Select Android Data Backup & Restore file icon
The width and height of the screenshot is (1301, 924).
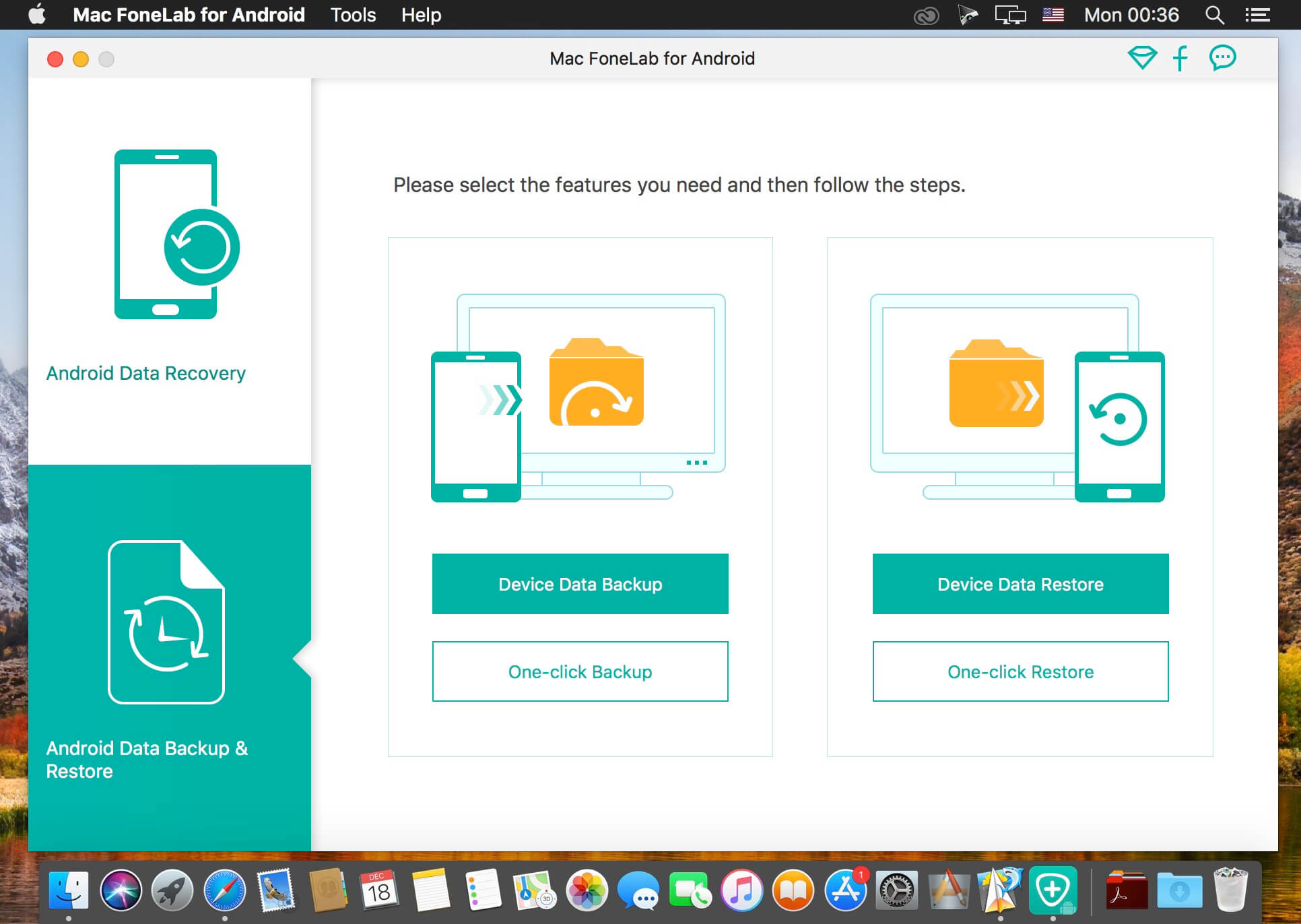[x=166, y=622]
